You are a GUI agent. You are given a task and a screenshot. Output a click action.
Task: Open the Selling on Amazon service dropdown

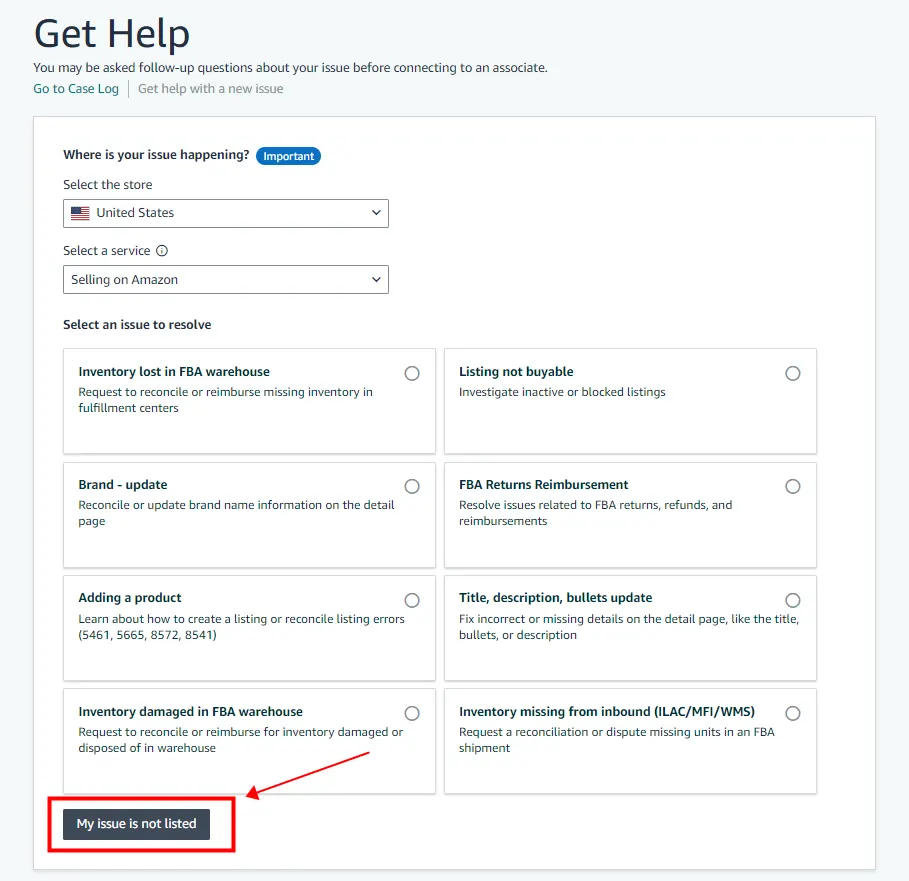[225, 279]
